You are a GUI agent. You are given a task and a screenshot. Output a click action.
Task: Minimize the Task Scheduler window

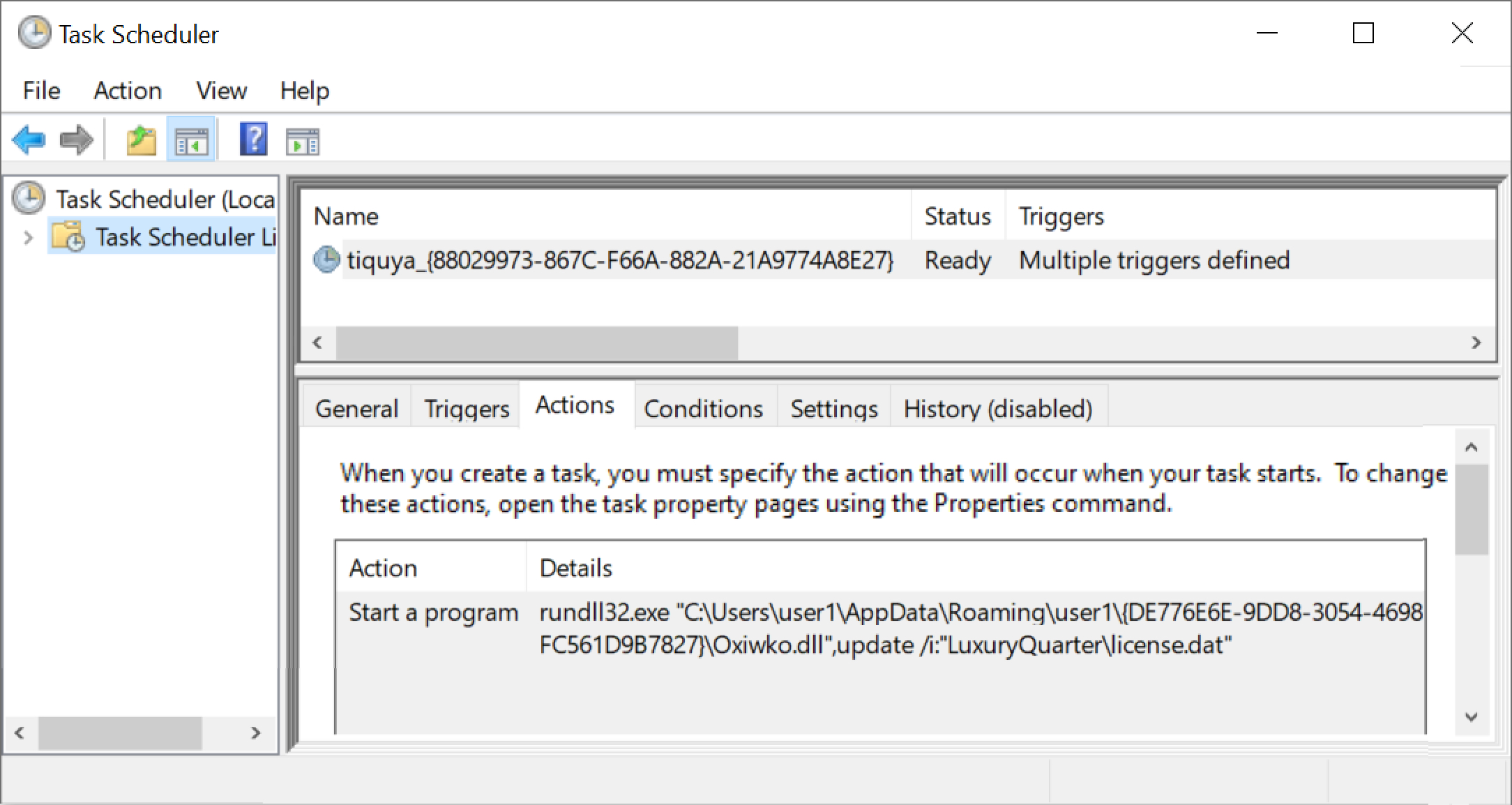click(x=1267, y=33)
